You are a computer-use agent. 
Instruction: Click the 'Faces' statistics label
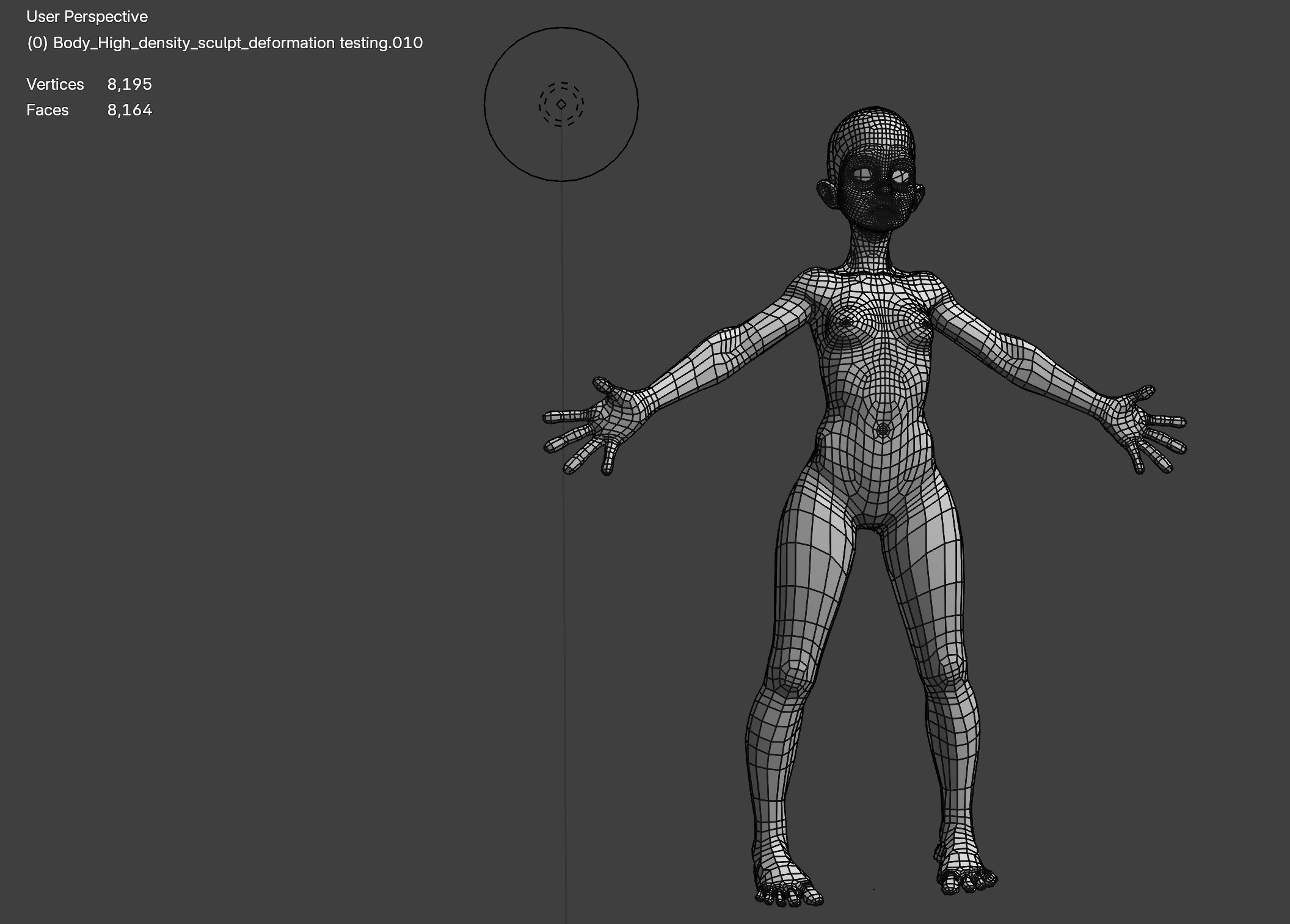pos(48,110)
